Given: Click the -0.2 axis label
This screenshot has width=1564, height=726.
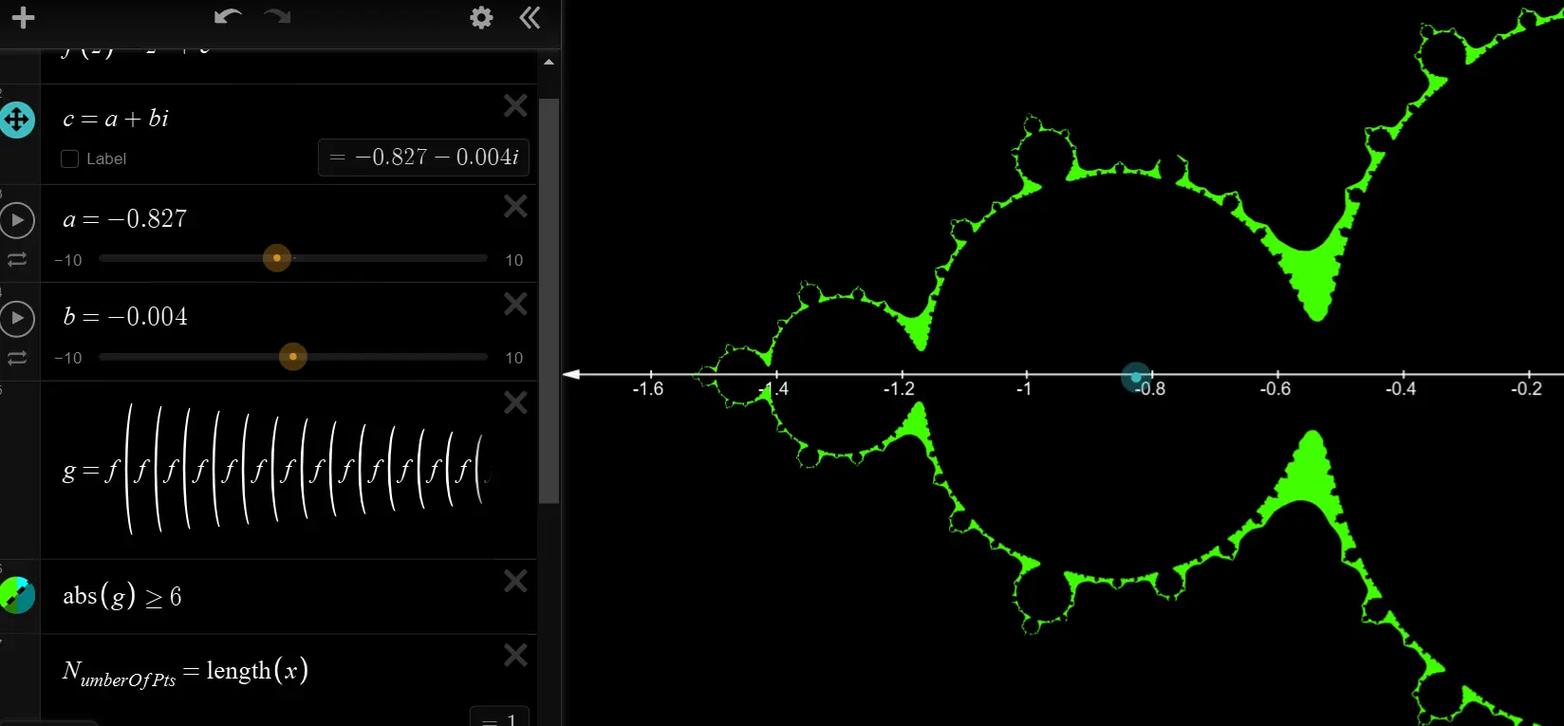Looking at the screenshot, I should coord(1527,390).
